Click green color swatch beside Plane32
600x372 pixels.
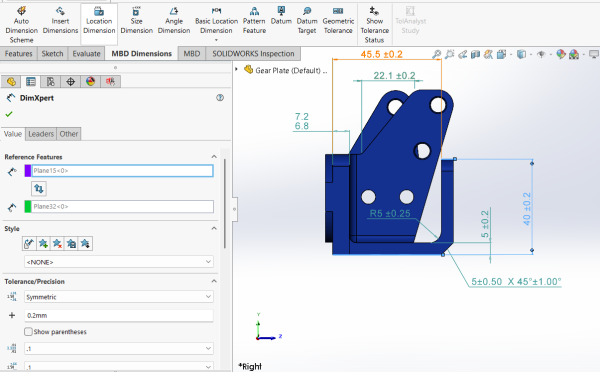click(28, 206)
